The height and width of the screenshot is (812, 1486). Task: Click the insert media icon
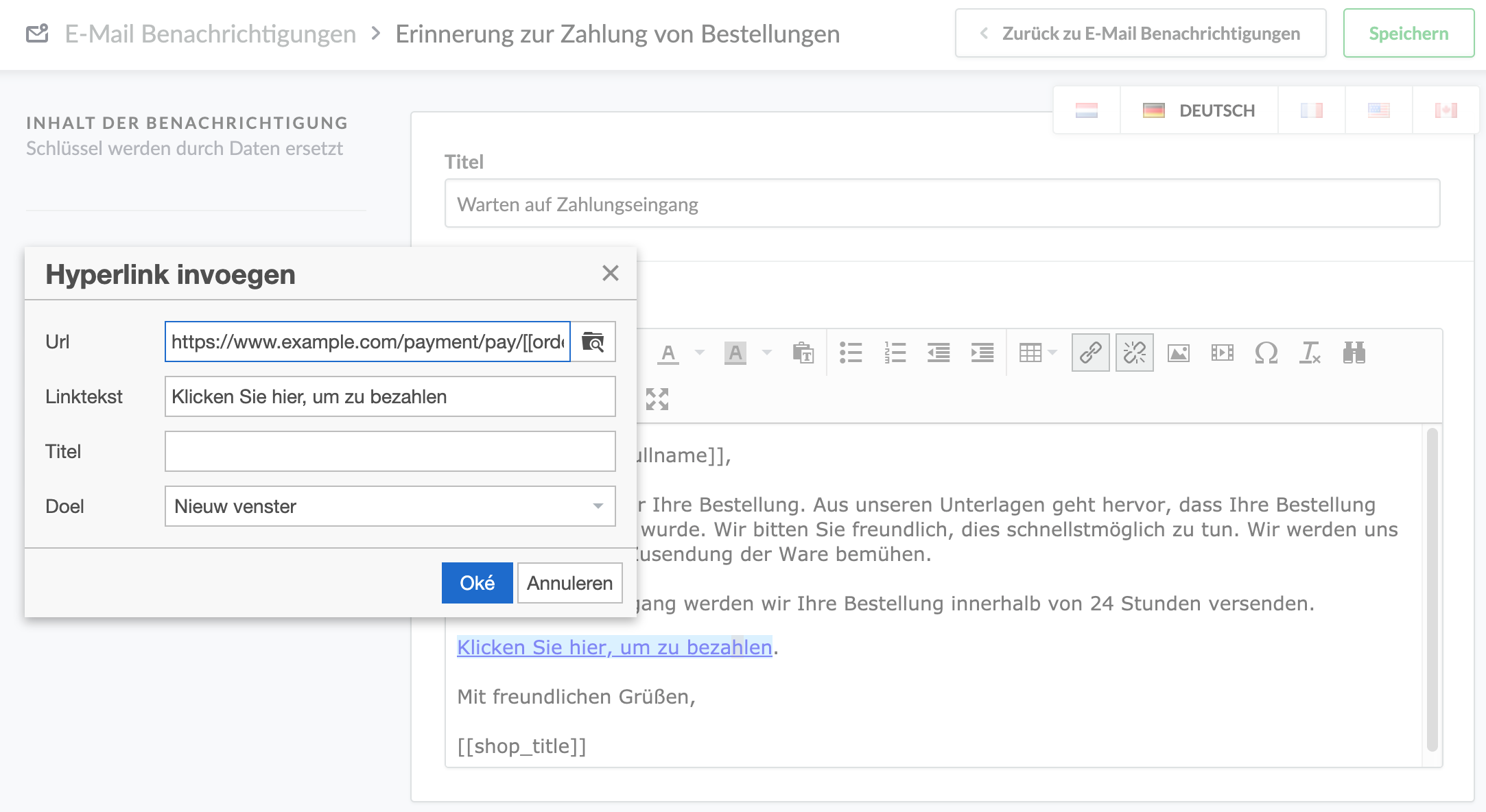click(1223, 353)
